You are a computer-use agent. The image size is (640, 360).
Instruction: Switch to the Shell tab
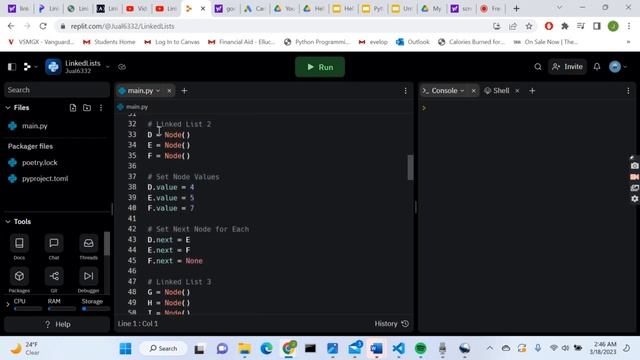(497, 91)
